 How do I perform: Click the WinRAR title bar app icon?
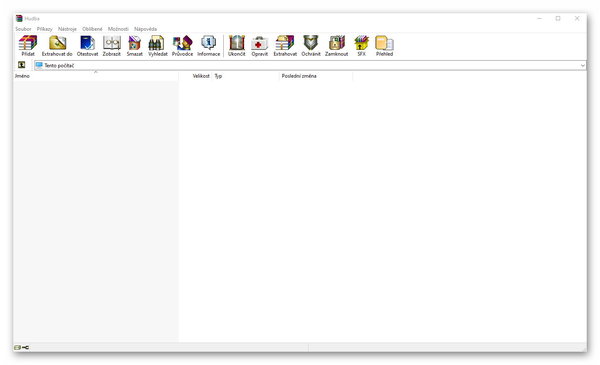(x=19, y=18)
